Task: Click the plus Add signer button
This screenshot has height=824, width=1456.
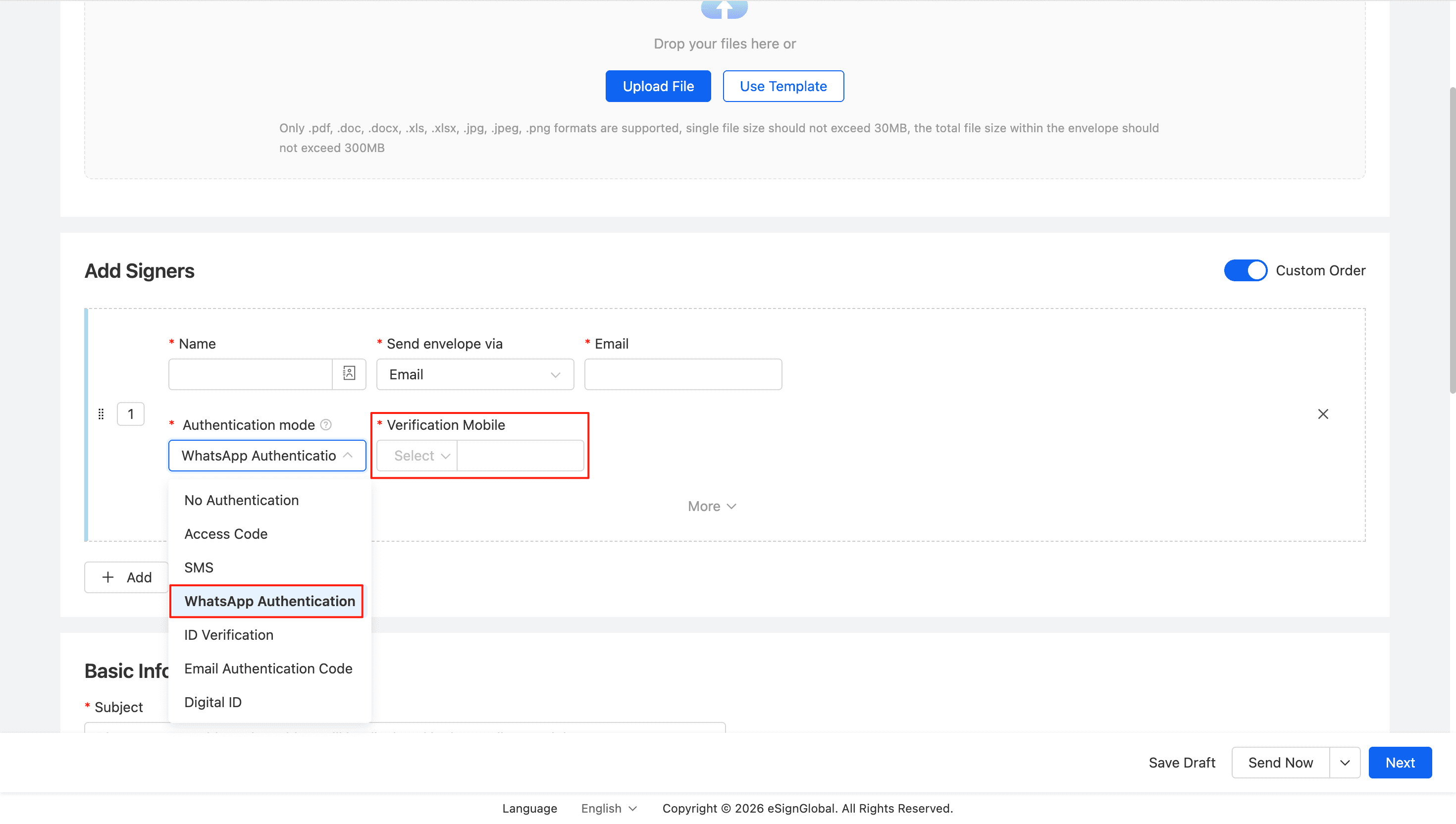Action: (x=127, y=577)
